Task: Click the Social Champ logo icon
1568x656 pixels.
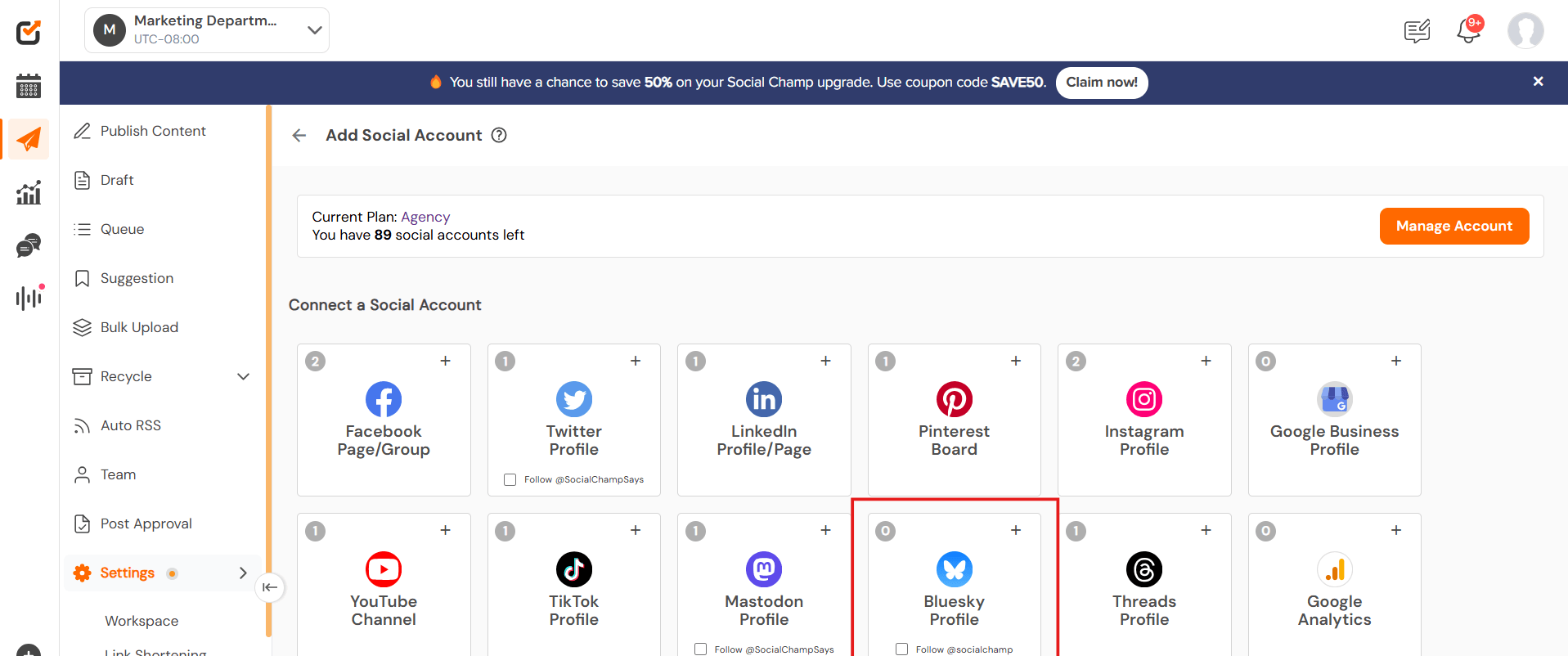Action: pos(29,32)
